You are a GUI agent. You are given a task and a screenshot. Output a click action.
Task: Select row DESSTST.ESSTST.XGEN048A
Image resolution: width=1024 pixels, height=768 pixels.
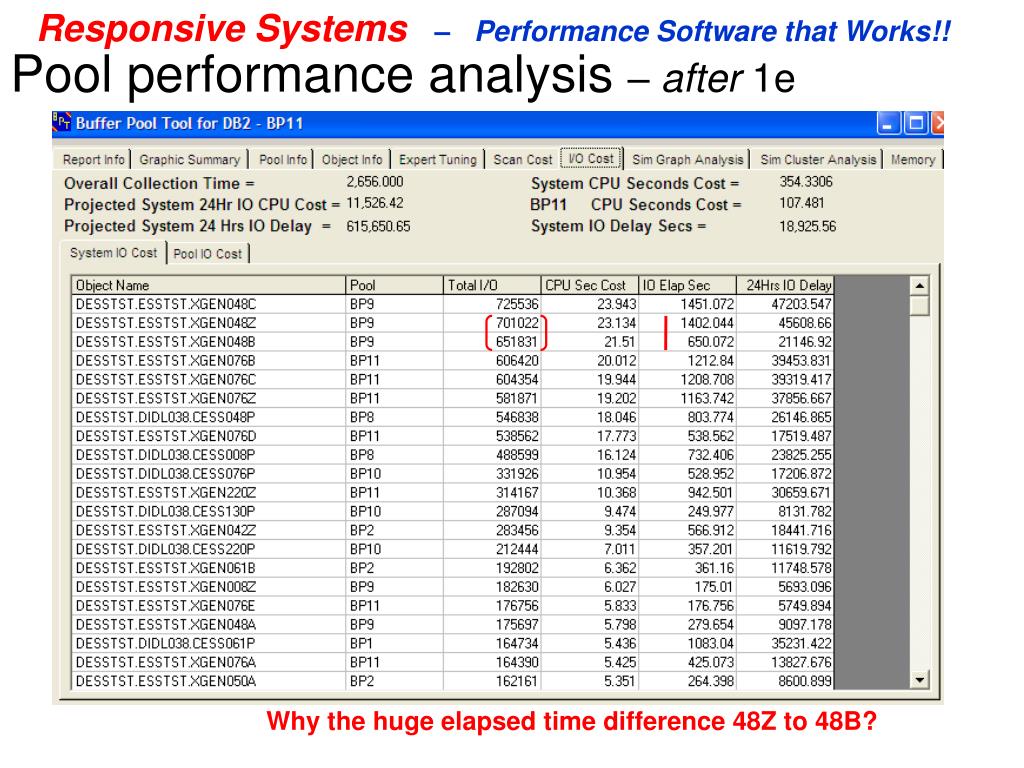[453, 625]
